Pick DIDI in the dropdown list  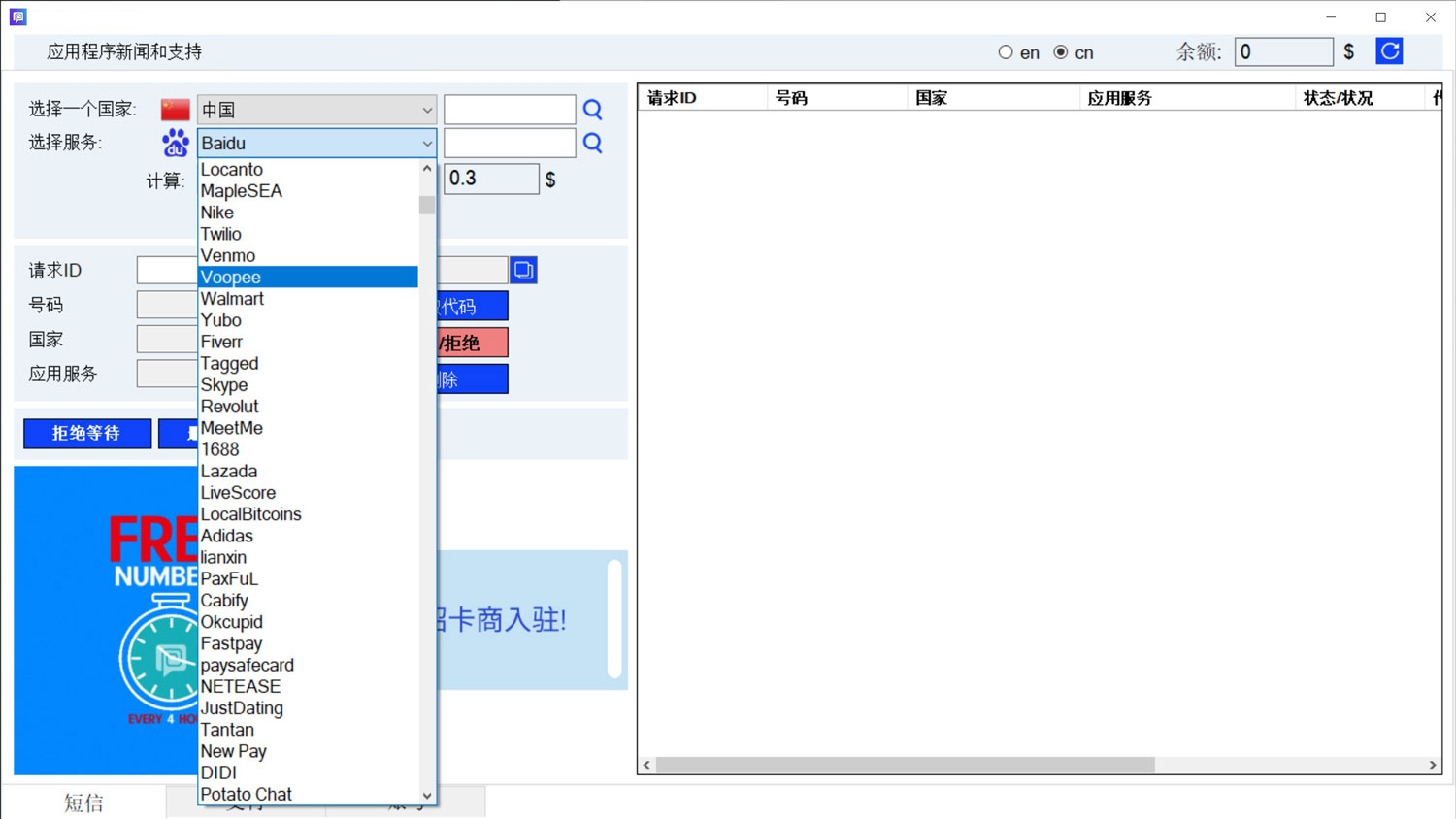click(308, 772)
